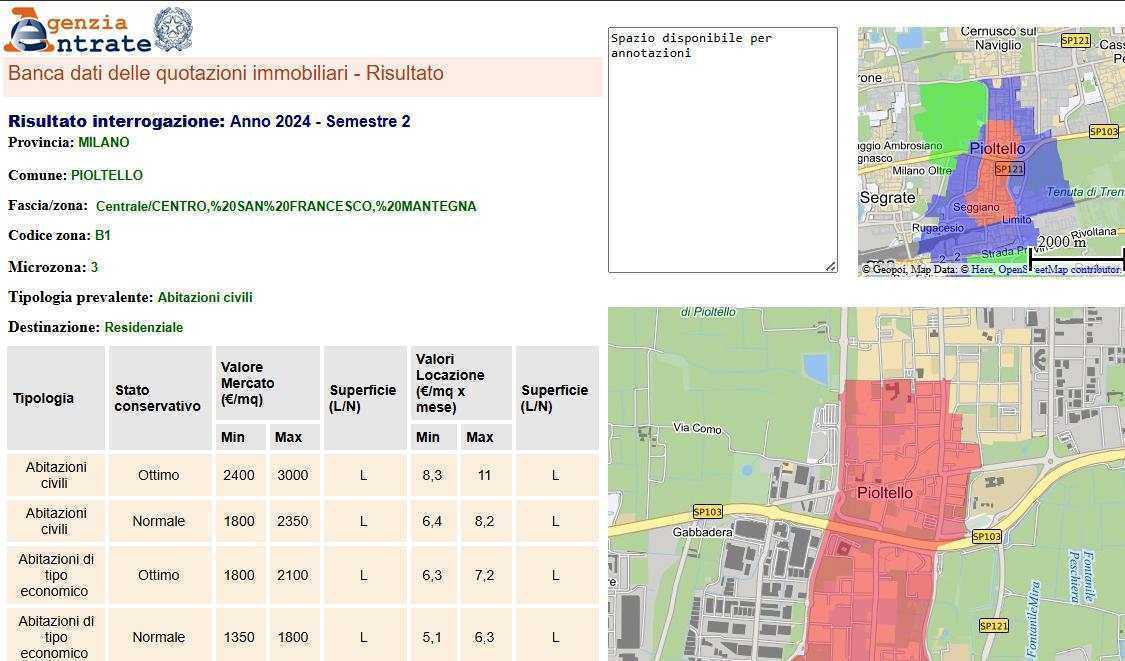Click the Gabbadera SP103 road badge
Screen dimensions: 1125x661
(707, 512)
